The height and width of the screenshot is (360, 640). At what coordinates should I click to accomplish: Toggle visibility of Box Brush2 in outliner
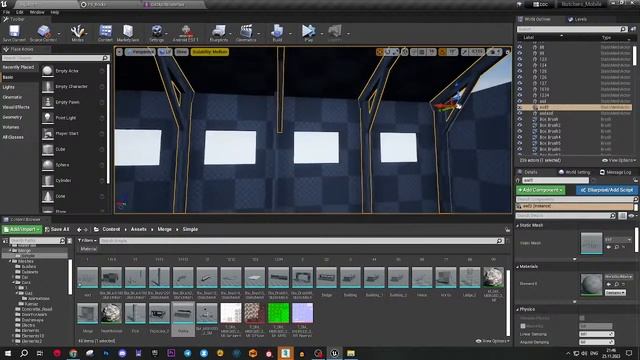[520, 125]
